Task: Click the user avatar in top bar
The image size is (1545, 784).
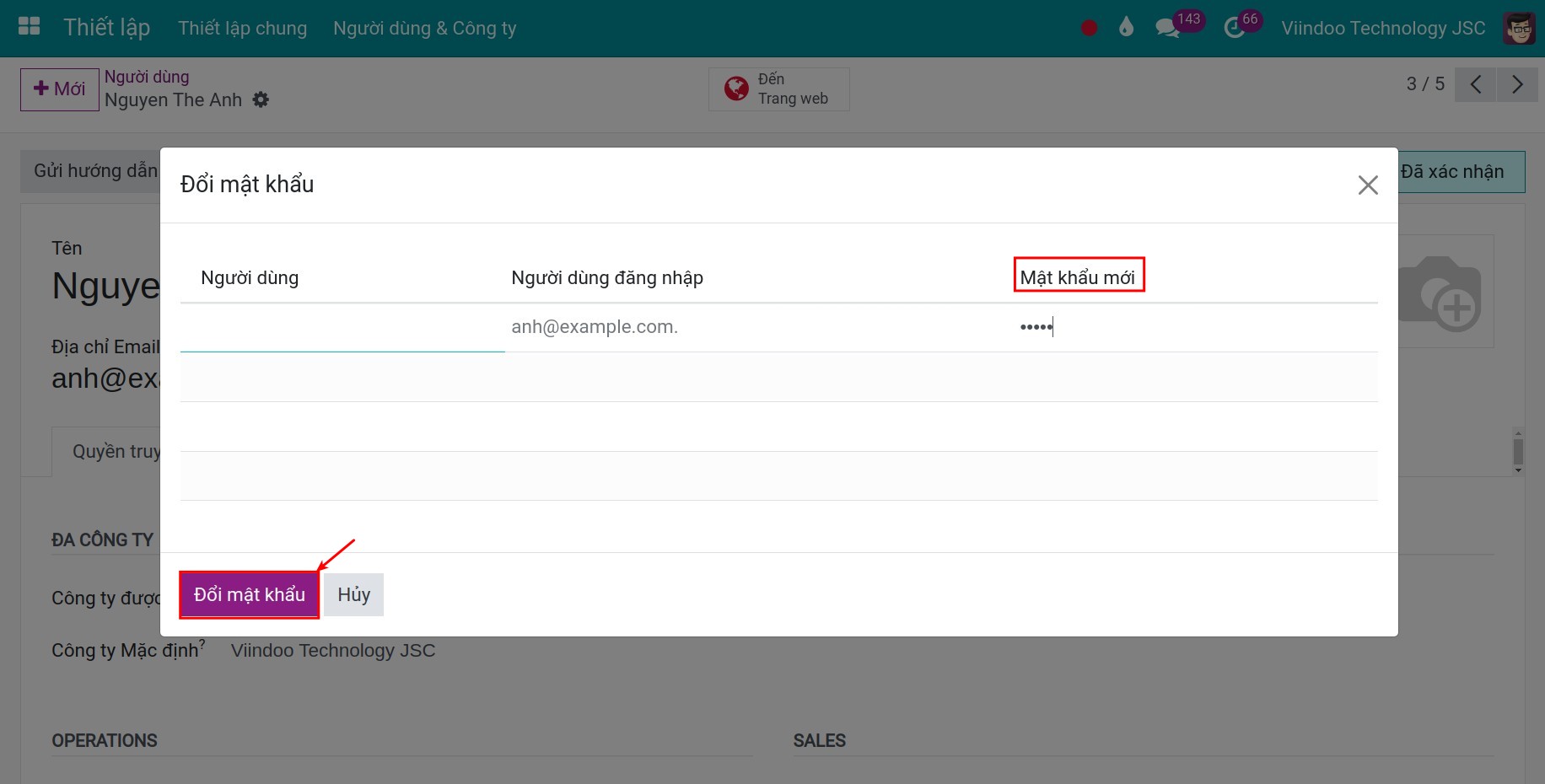Action: tap(1519, 28)
